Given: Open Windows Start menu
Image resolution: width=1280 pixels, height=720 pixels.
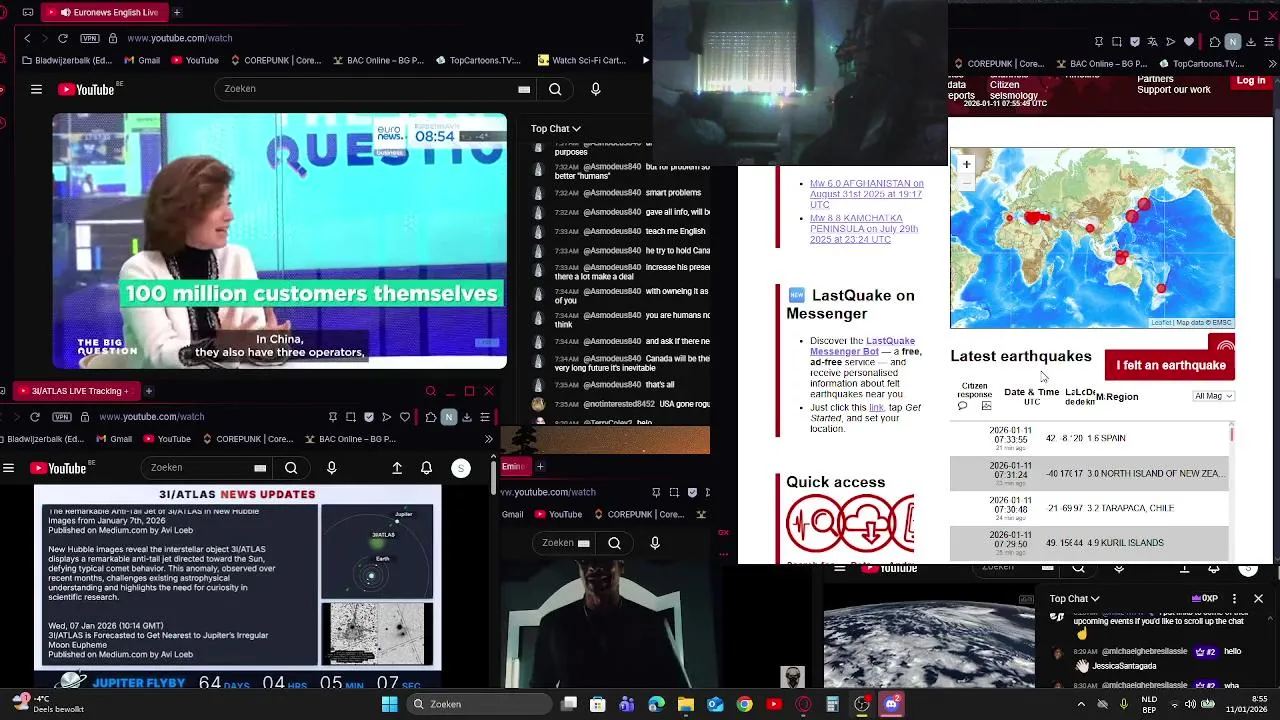Looking at the screenshot, I should coord(389,705).
